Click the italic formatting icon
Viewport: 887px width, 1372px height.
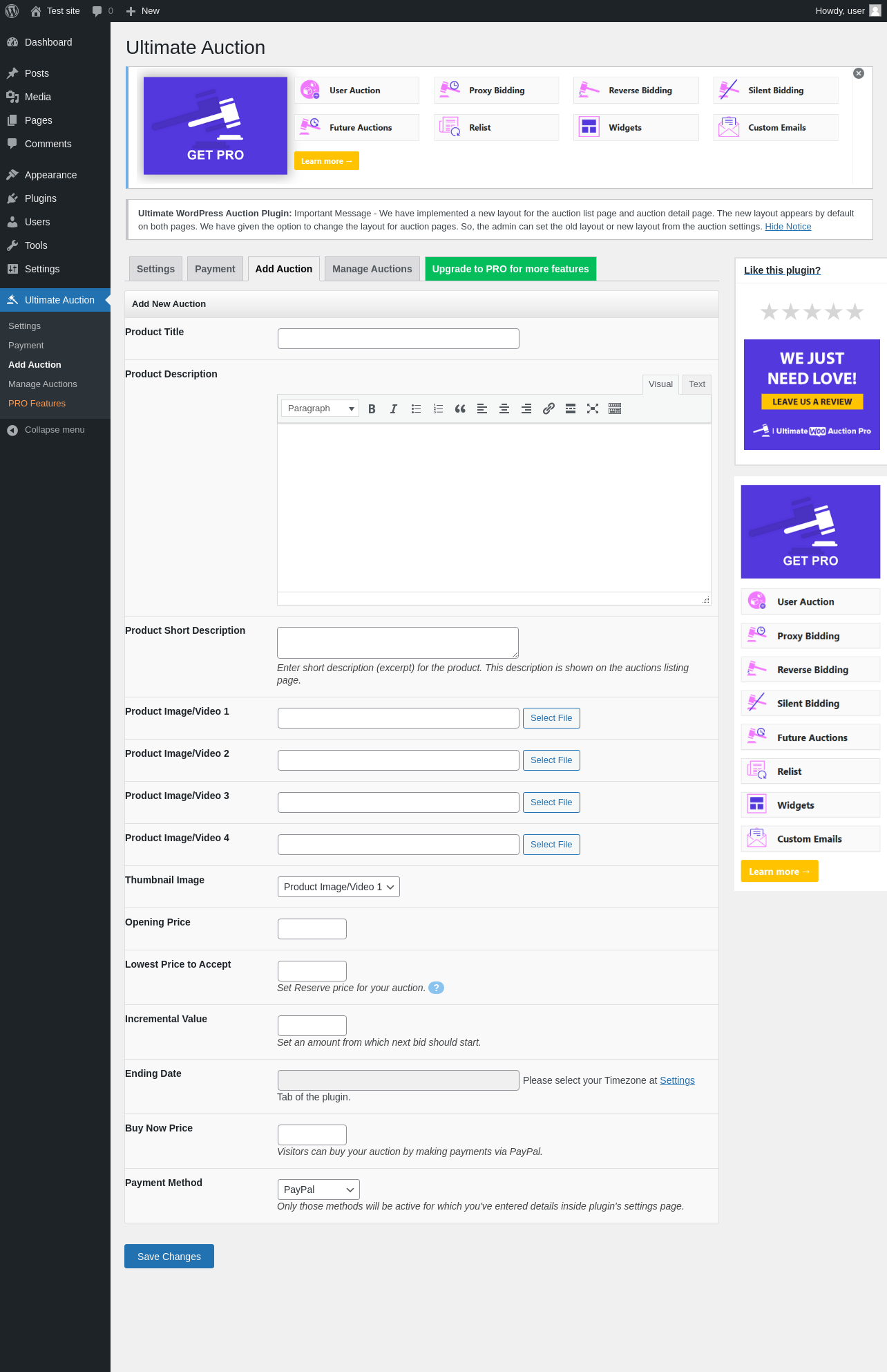point(394,408)
